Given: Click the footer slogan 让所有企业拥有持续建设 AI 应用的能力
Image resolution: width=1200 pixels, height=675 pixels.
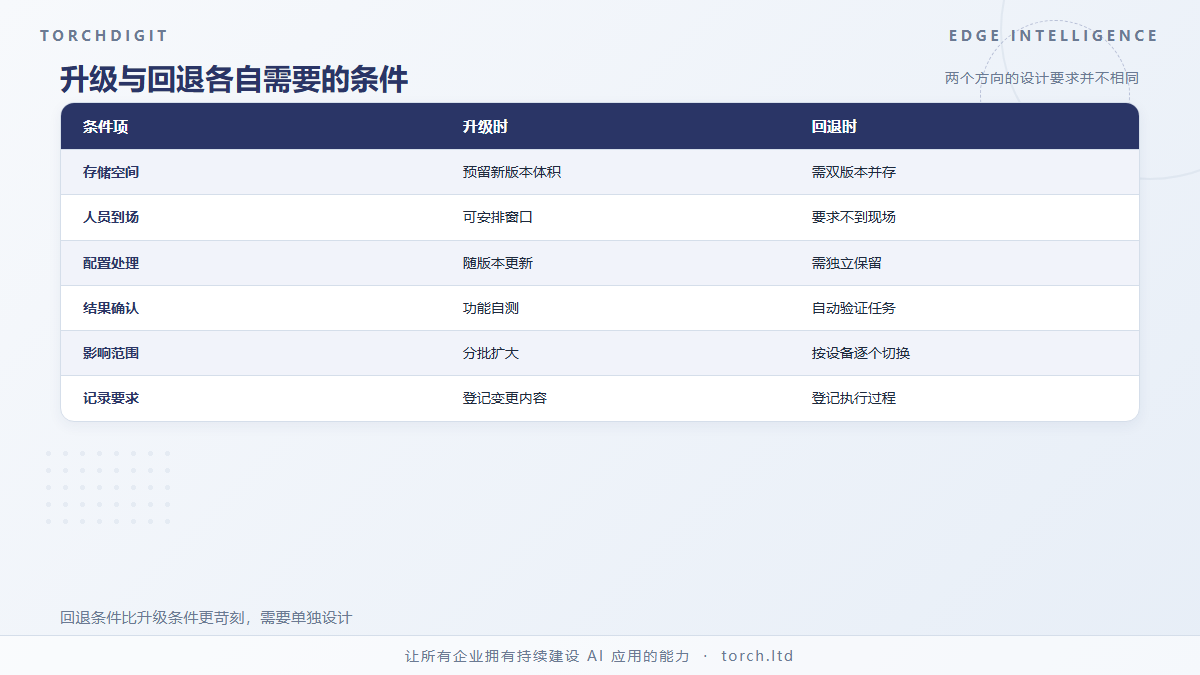Looking at the screenshot, I should tap(547, 656).
